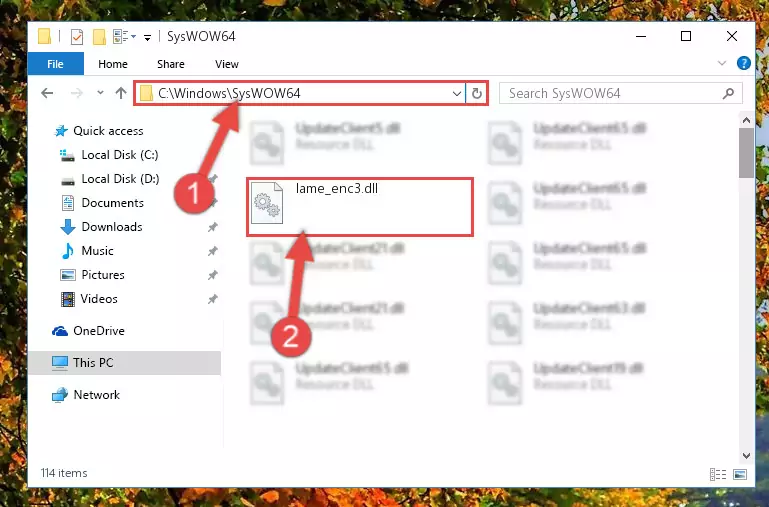
Task: Open Videos in navigation pane
Action: click(99, 299)
